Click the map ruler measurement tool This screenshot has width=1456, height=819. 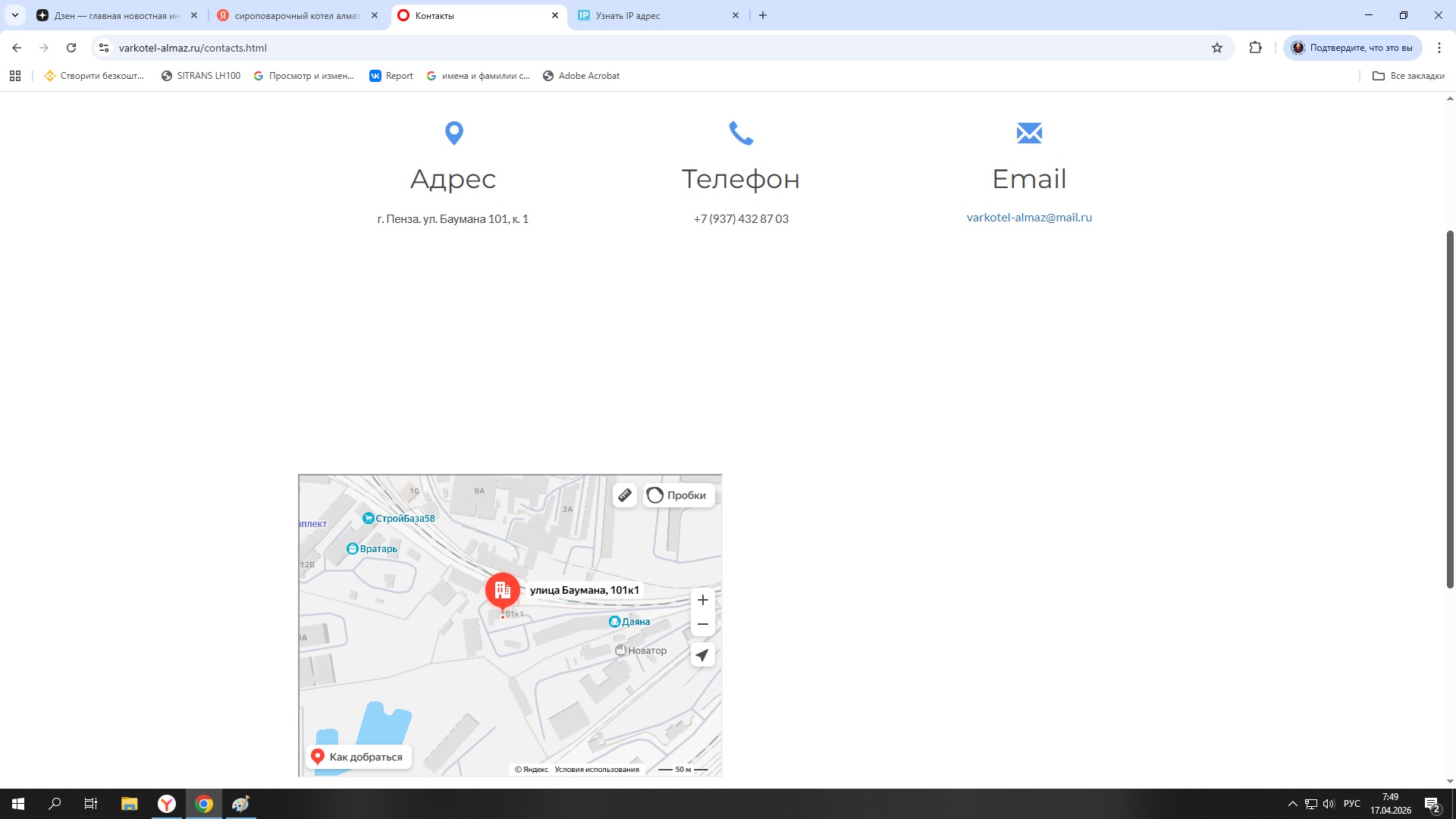tap(624, 495)
